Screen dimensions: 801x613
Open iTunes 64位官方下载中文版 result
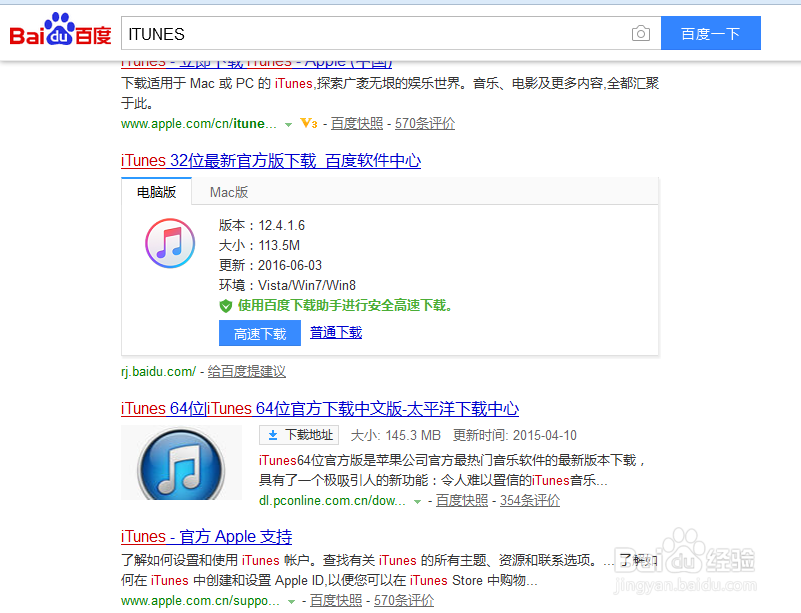click(320, 409)
